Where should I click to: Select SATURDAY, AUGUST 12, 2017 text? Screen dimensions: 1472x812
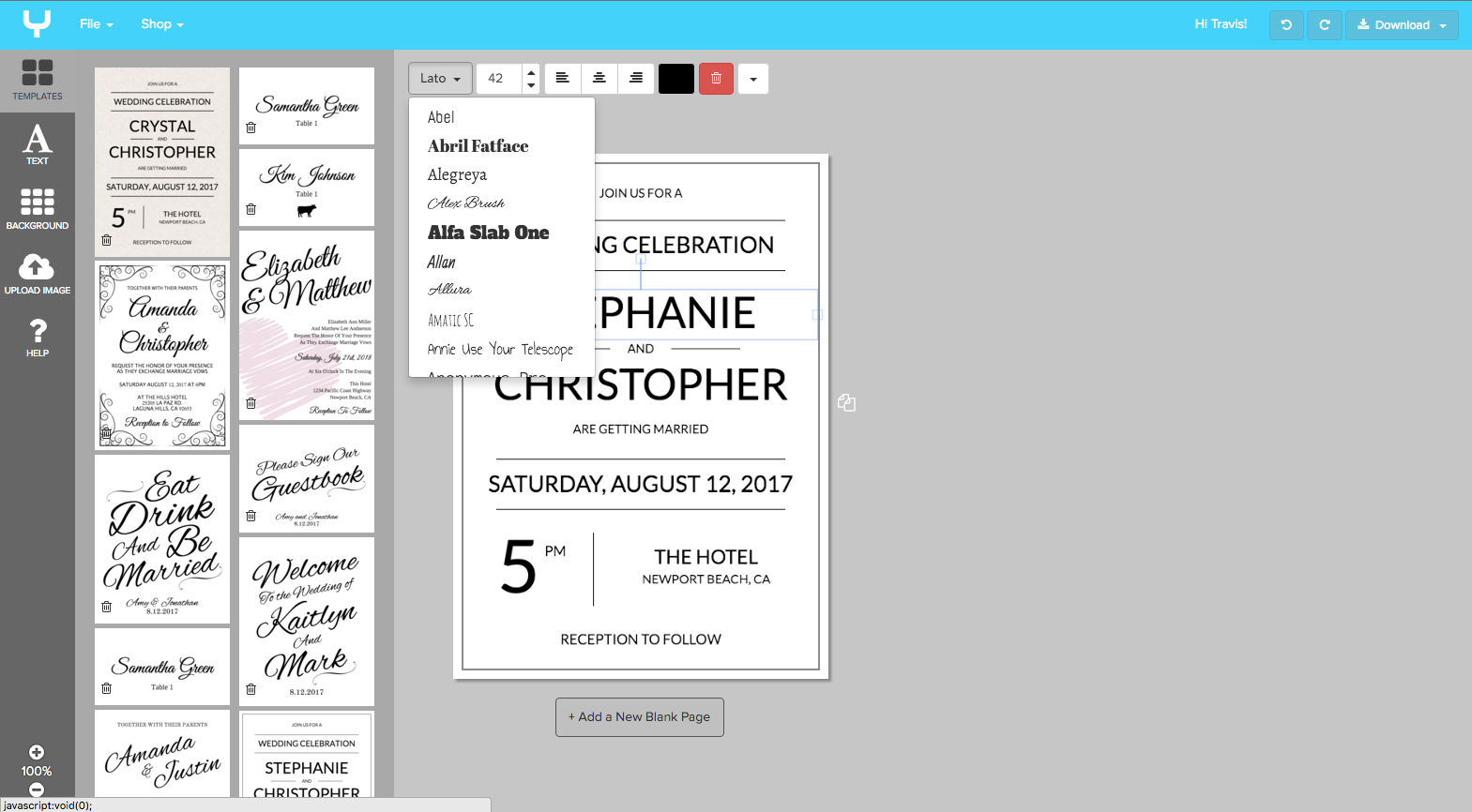(x=641, y=485)
